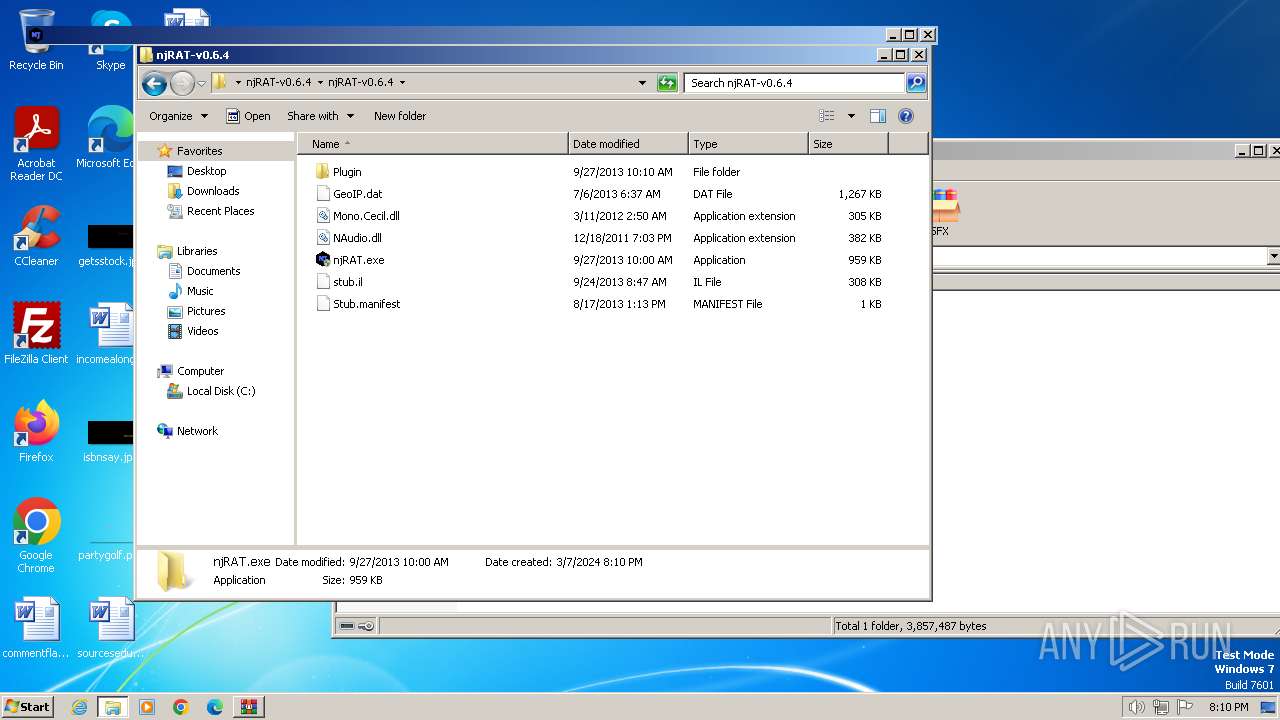
Task: Open Local Disk (C:)
Action: click(220, 391)
